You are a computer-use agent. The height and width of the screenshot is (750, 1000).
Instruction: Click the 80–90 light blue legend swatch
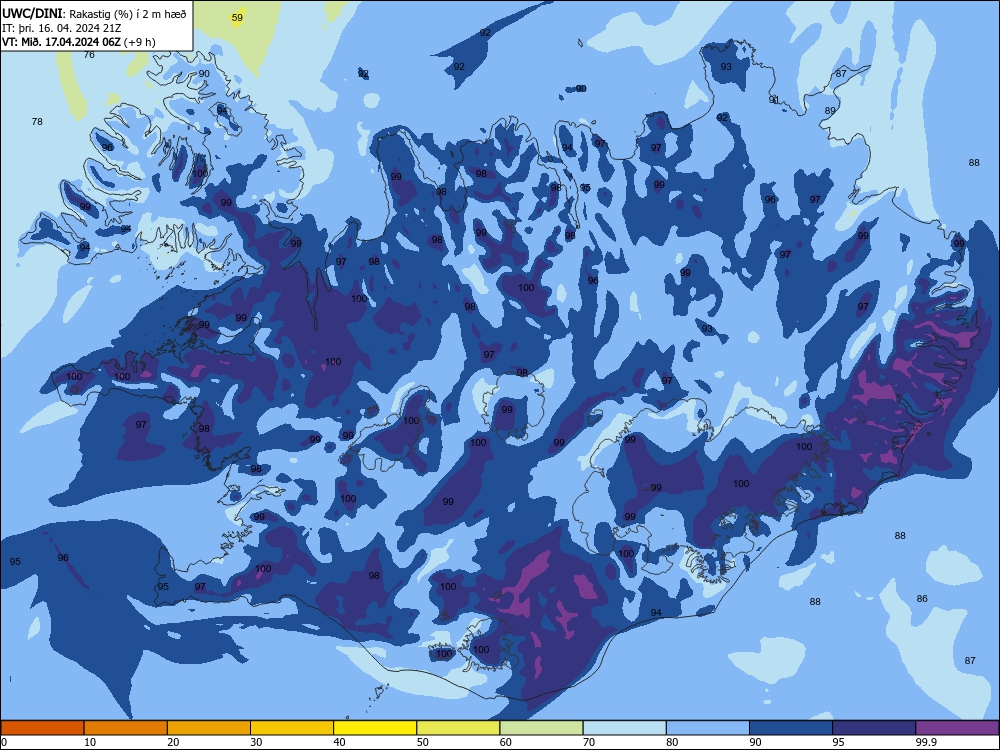pos(708,728)
